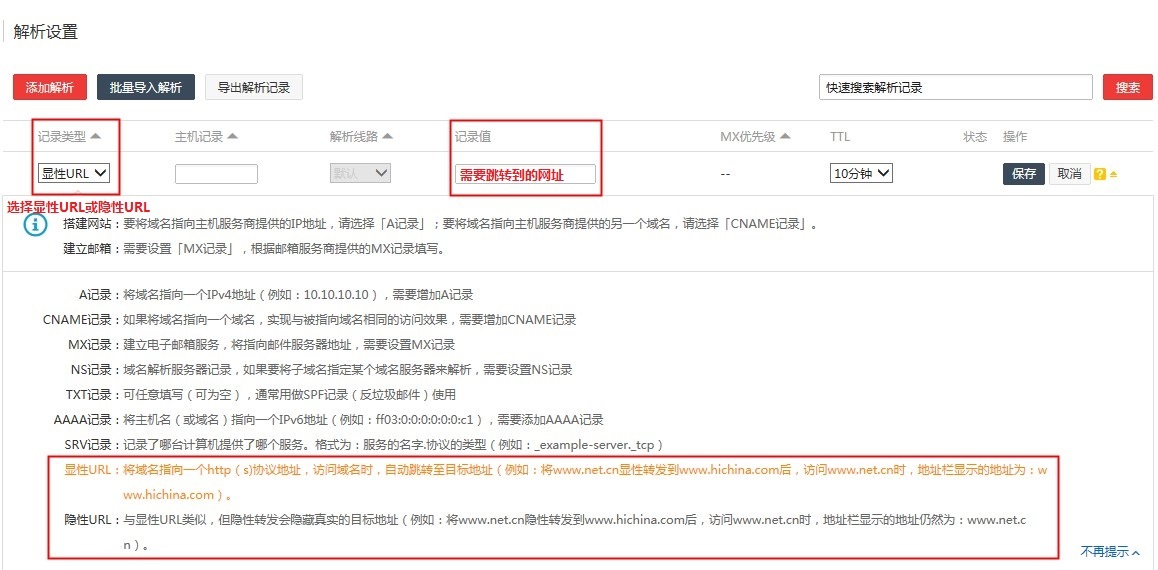Click the 导出解析记录 button

coord(254,87)
